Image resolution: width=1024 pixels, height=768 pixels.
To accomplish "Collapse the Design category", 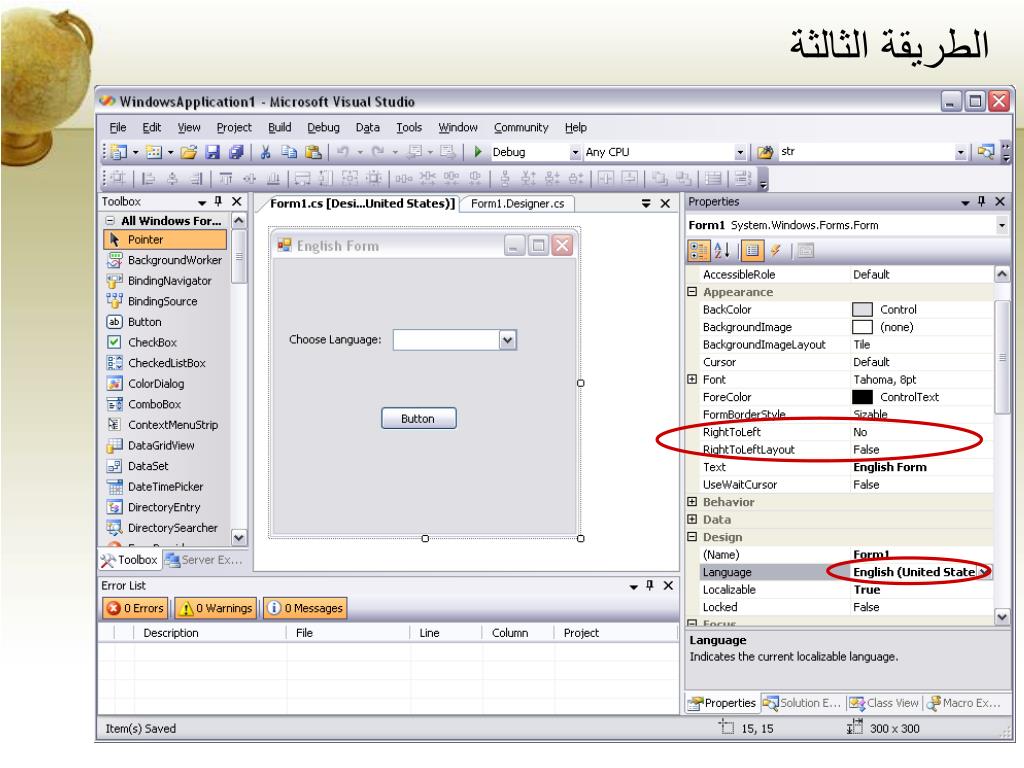I will [x=692, y=537].
